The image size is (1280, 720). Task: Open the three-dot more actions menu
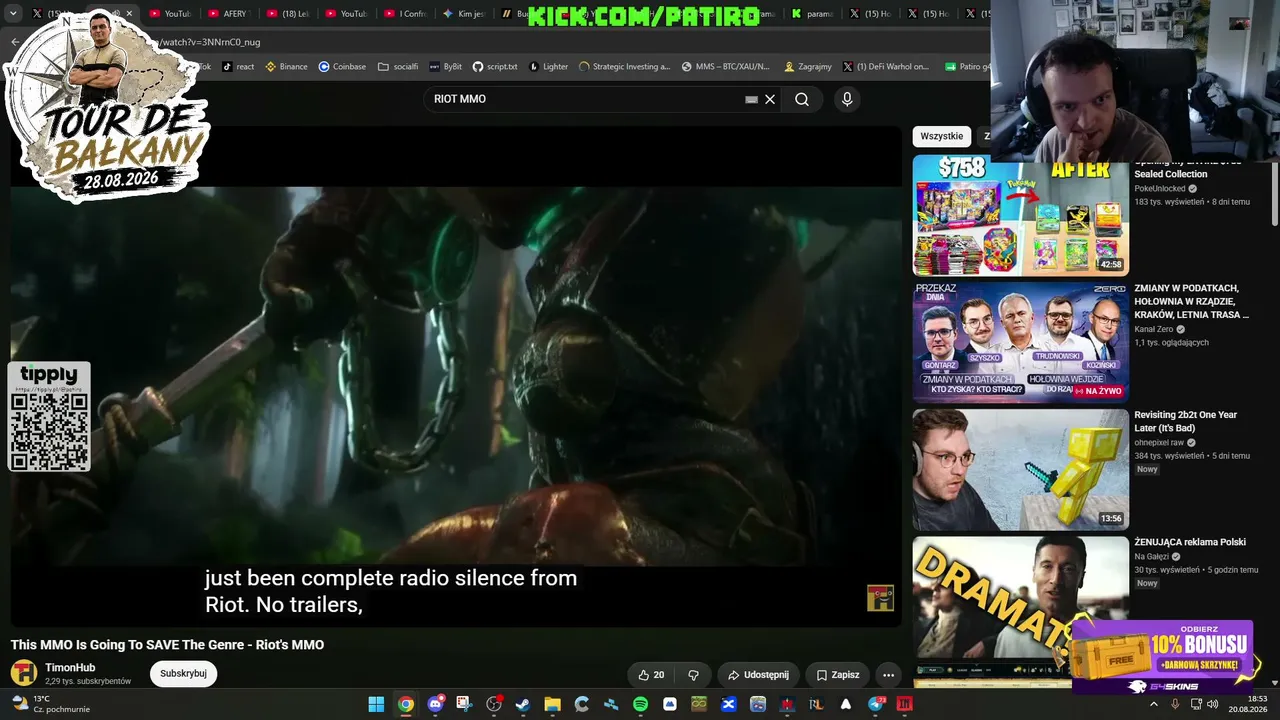pyautogui.click(x=888, y=675)
